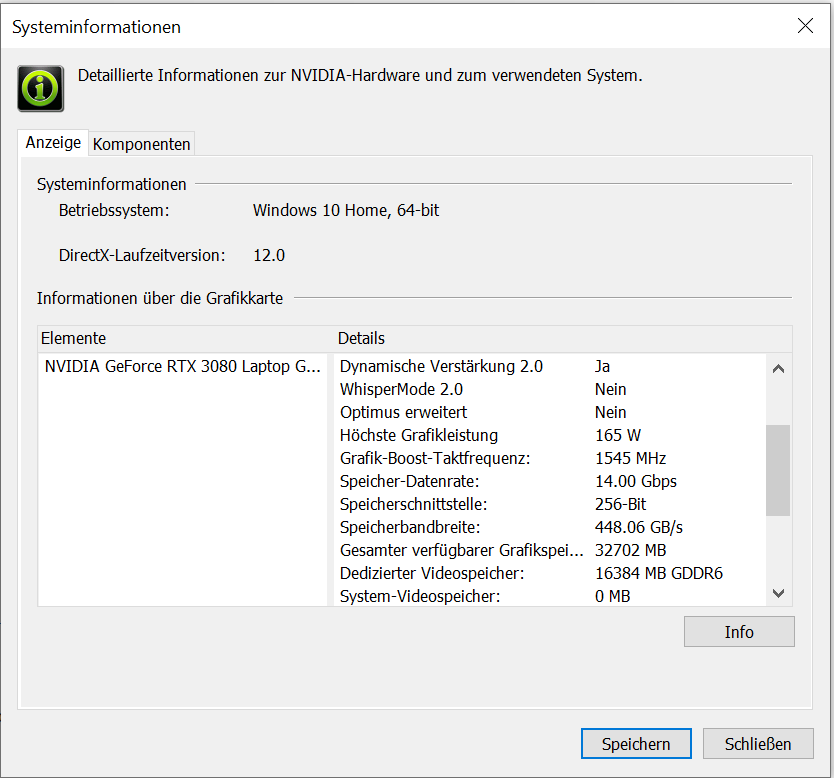This screenshot has height=778, width=834.
Task: Select NVIDIA GeForce RTX 3080 Laptop GPU item
Action: [182, 366]
